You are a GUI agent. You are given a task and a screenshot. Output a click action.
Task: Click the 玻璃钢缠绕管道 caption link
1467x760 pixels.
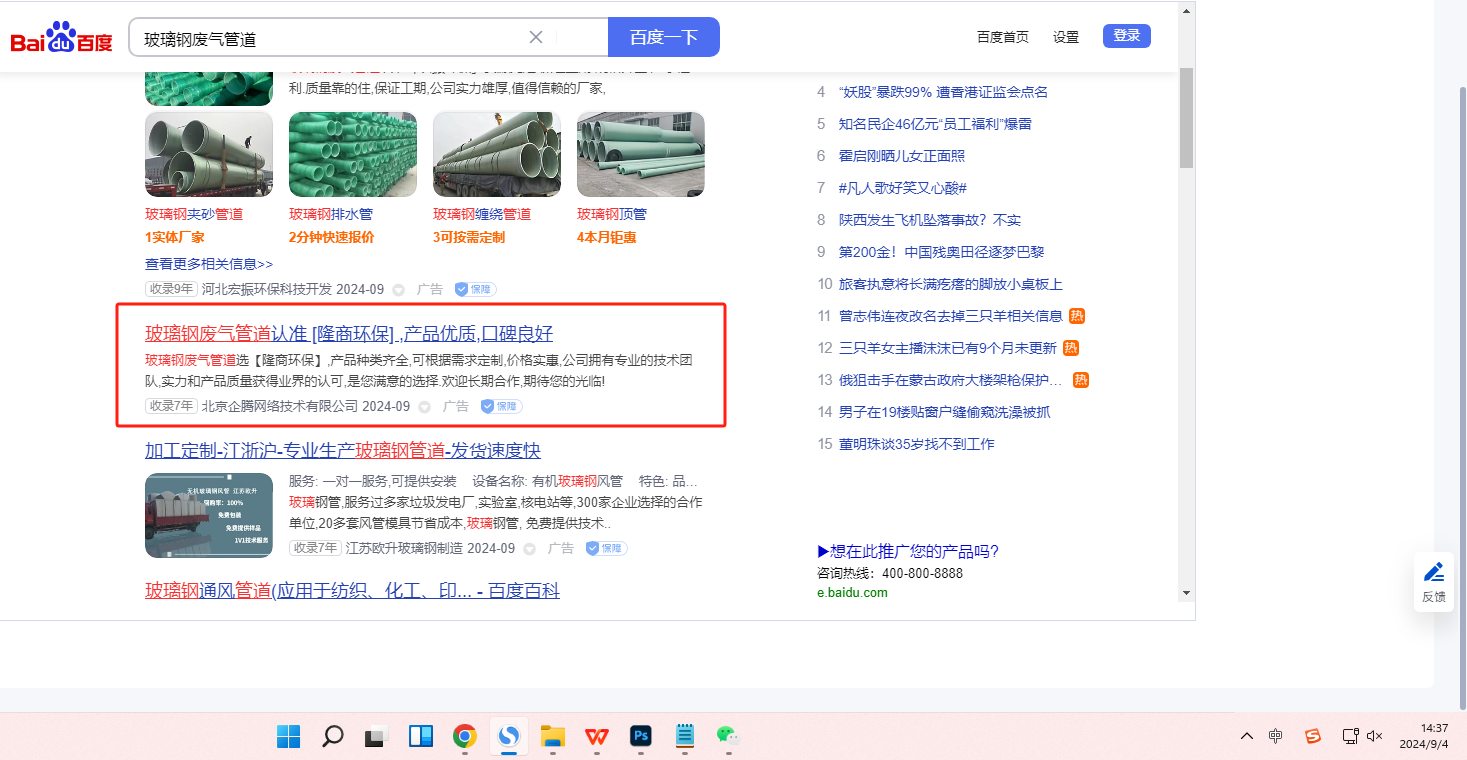(482, 214)
